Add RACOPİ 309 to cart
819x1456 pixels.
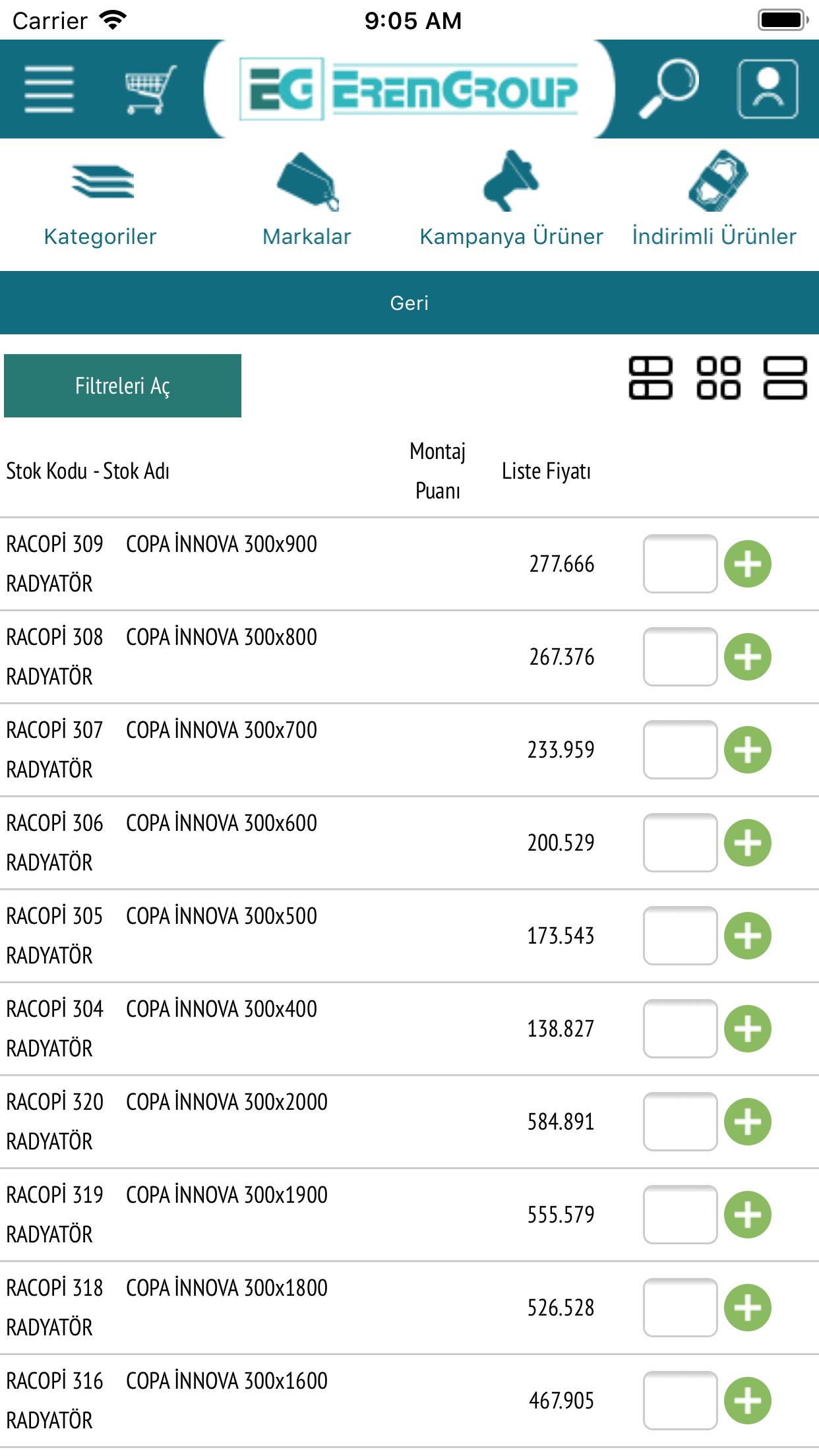(x=748, y=564)
